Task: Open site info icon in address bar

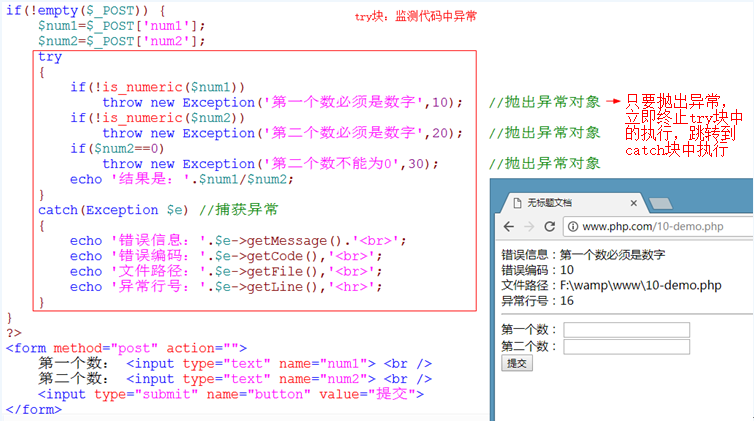Action: (x=571, y=227)
